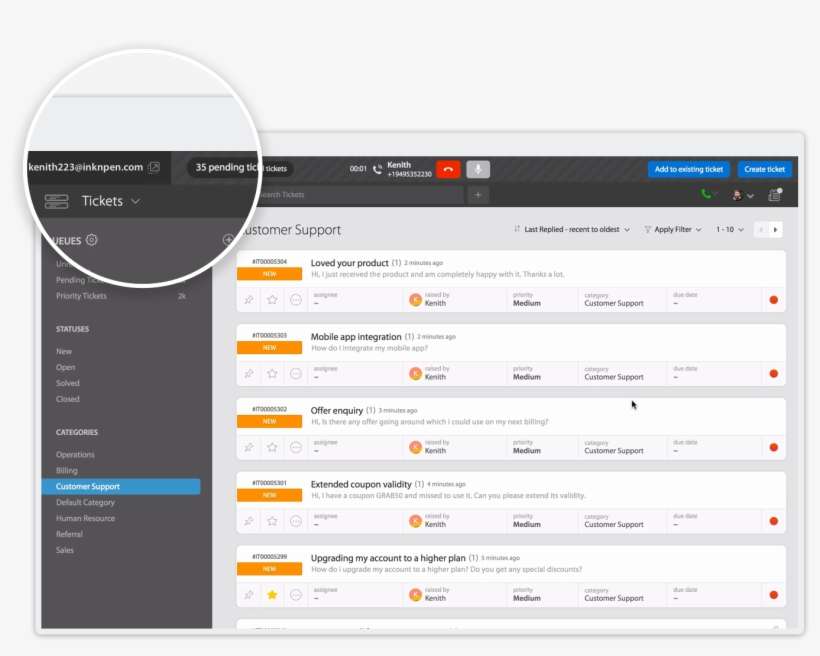
Task: Click into the Search Tickets field
Action: 360,195
